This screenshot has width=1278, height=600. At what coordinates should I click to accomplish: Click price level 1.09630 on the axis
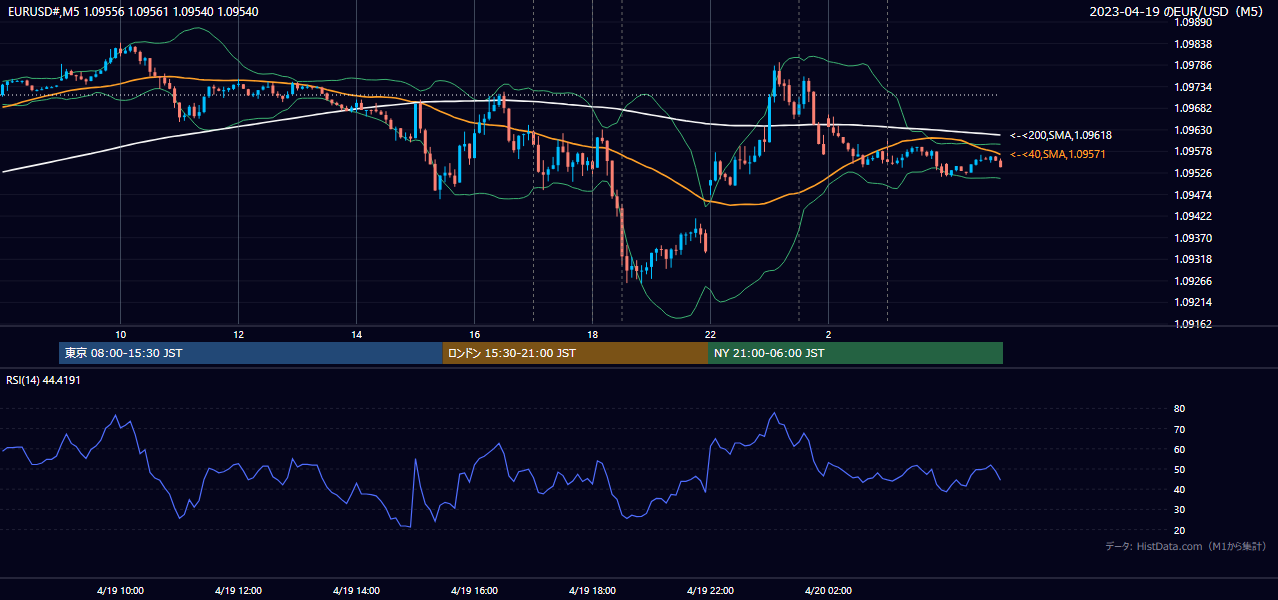click(x=1192, y=130)
